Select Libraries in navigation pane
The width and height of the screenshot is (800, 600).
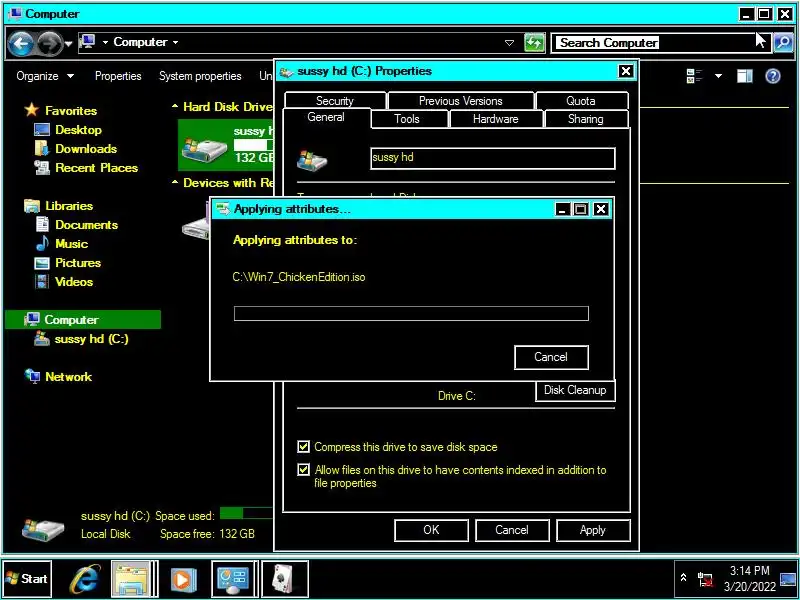point(69,206)
